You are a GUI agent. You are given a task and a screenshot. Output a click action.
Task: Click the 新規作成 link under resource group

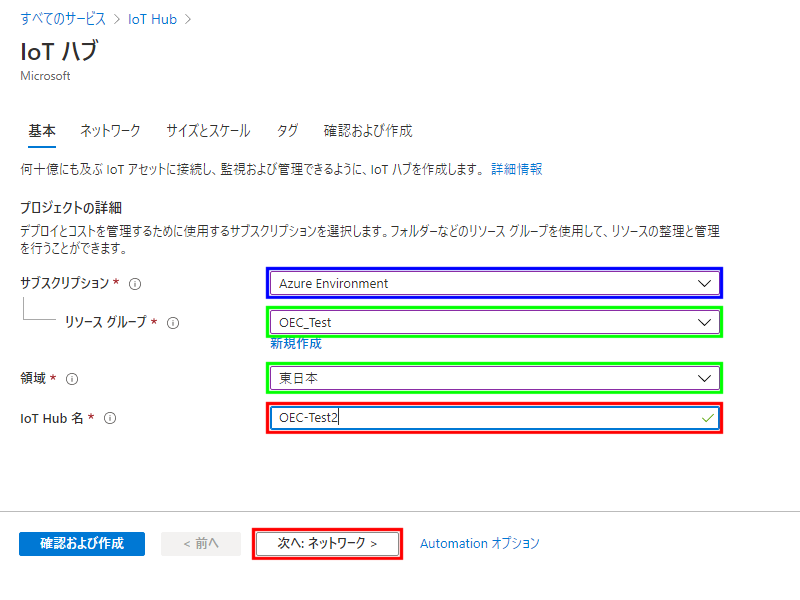296,343
